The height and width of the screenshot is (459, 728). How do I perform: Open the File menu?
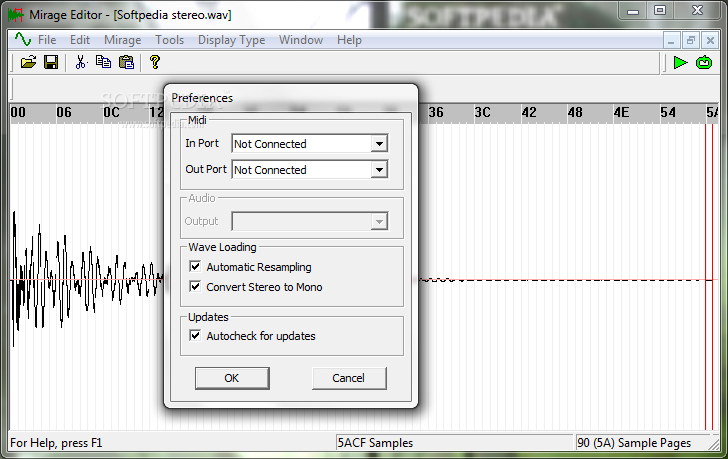coord(47,40)
